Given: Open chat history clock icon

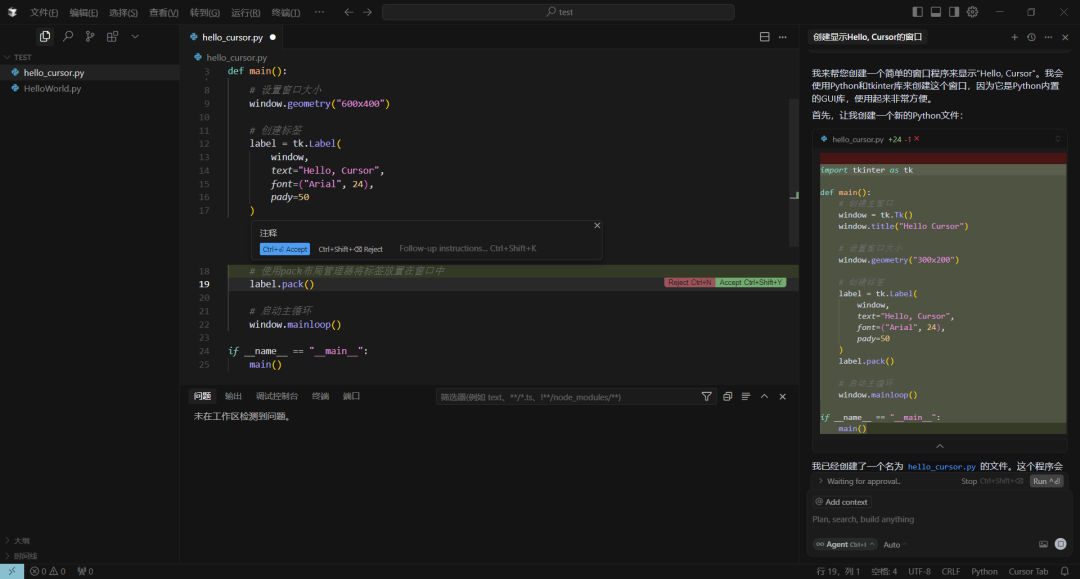Looking at the screenshot, I should [1031, 37].
